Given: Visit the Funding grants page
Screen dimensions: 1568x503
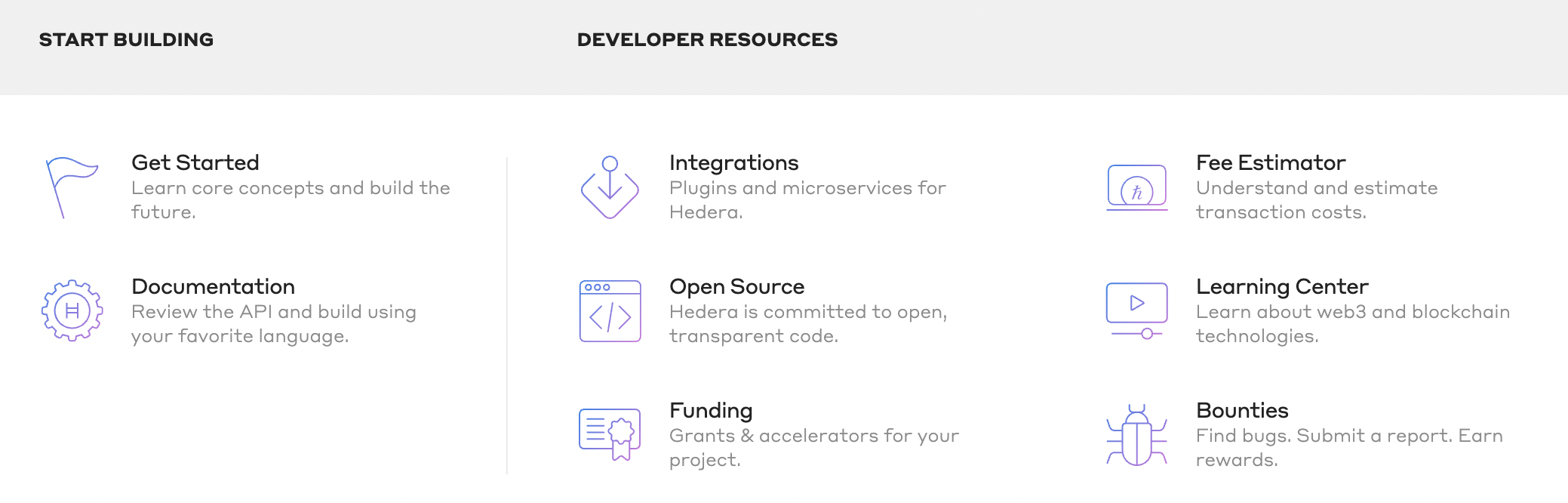Looking at the screenshot, I should click(x=711, y=410).
